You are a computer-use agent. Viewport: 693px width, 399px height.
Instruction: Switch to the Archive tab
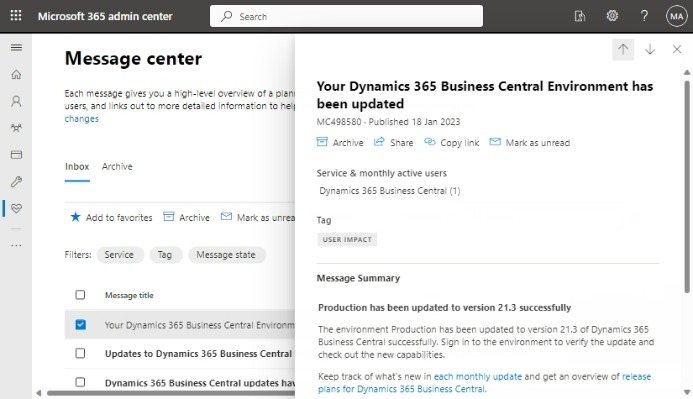click(117, 167)
